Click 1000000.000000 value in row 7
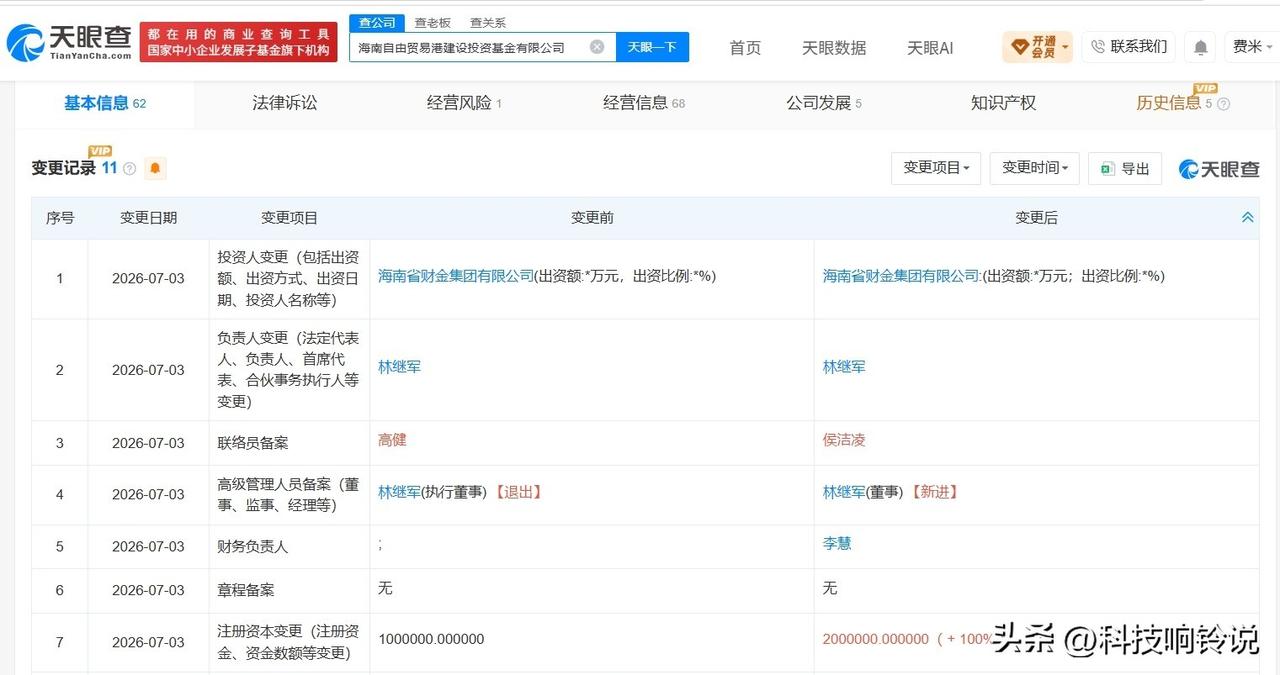This screenshot has height=675, width=1280. click(x=431, y=639)
